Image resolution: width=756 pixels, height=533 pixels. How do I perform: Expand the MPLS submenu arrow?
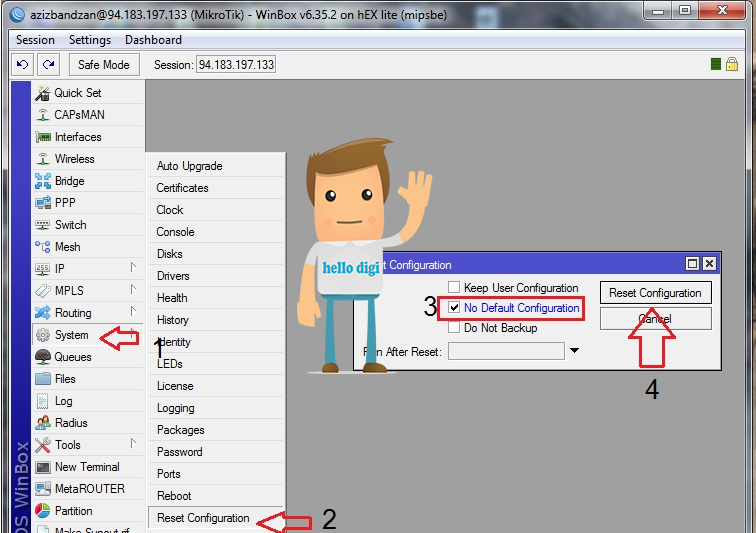point(133,289)
